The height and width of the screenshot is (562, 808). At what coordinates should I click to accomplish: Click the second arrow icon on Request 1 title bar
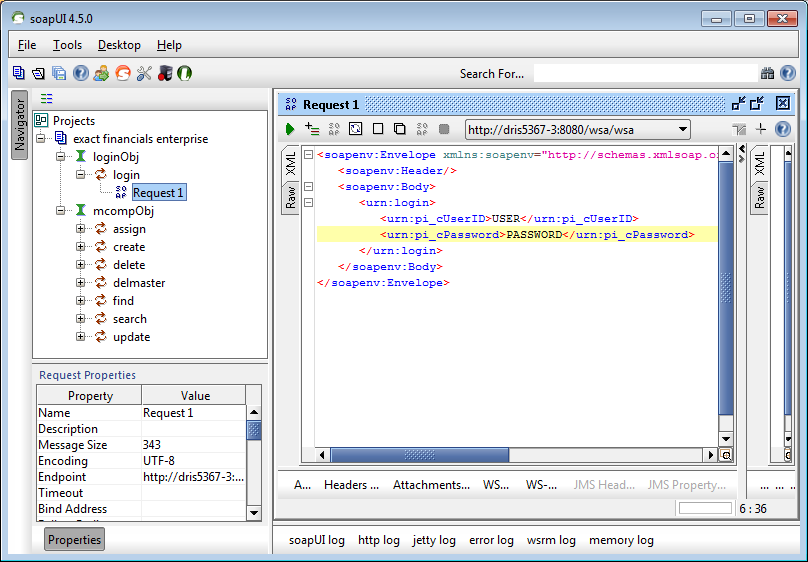pyautogui.click(x=757, y=104)
